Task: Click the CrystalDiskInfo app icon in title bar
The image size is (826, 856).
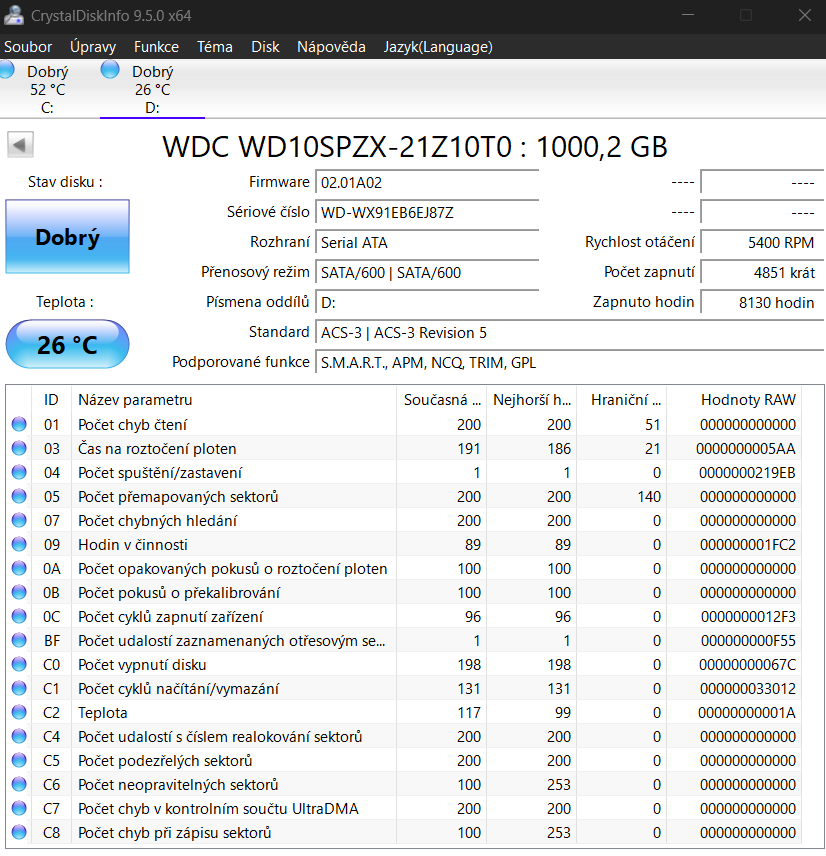Action: (14, 15)
